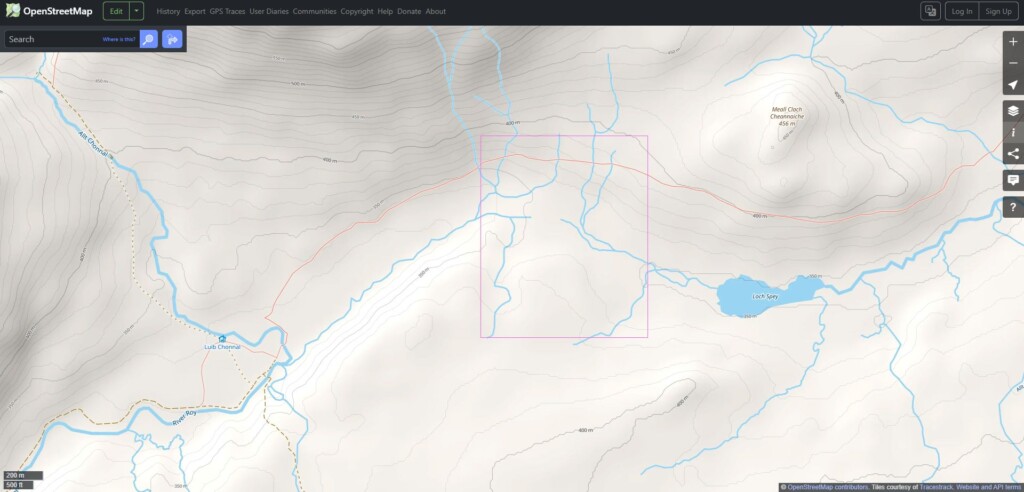Open the map Layers panel

point(1013,111)
